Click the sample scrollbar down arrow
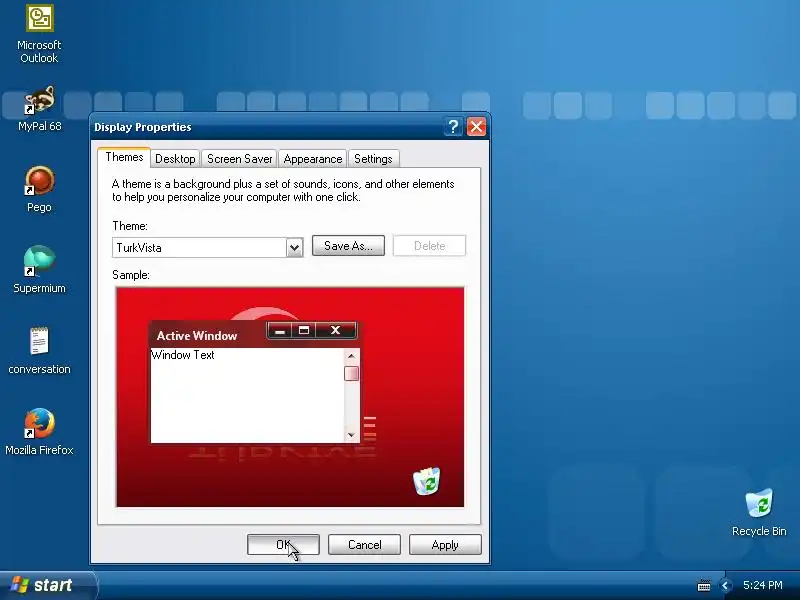The image size is (800, 600). 352,435
